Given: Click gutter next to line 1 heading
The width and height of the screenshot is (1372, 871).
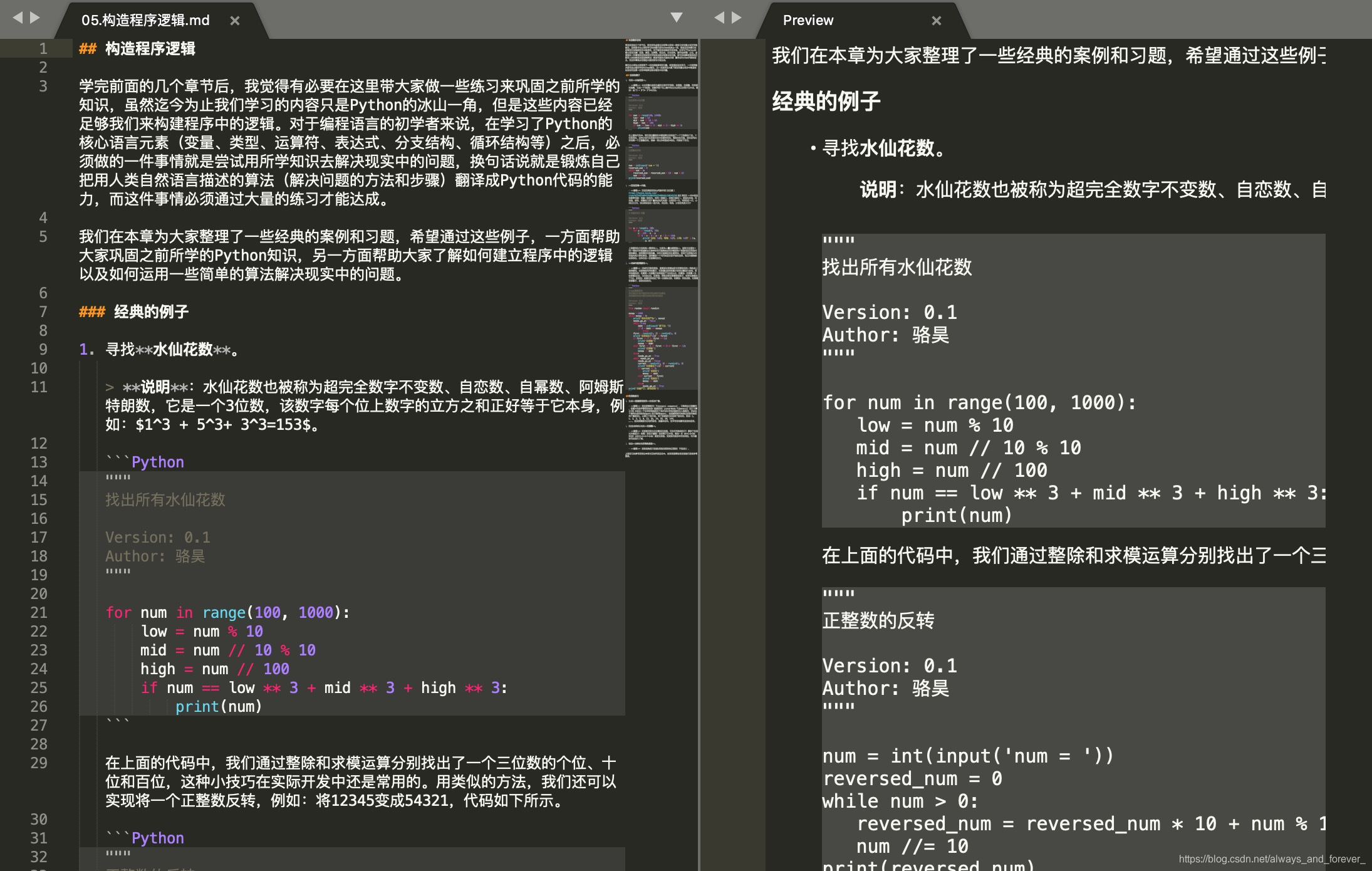Looking at the screenshot, I should [x=43, y=48].
